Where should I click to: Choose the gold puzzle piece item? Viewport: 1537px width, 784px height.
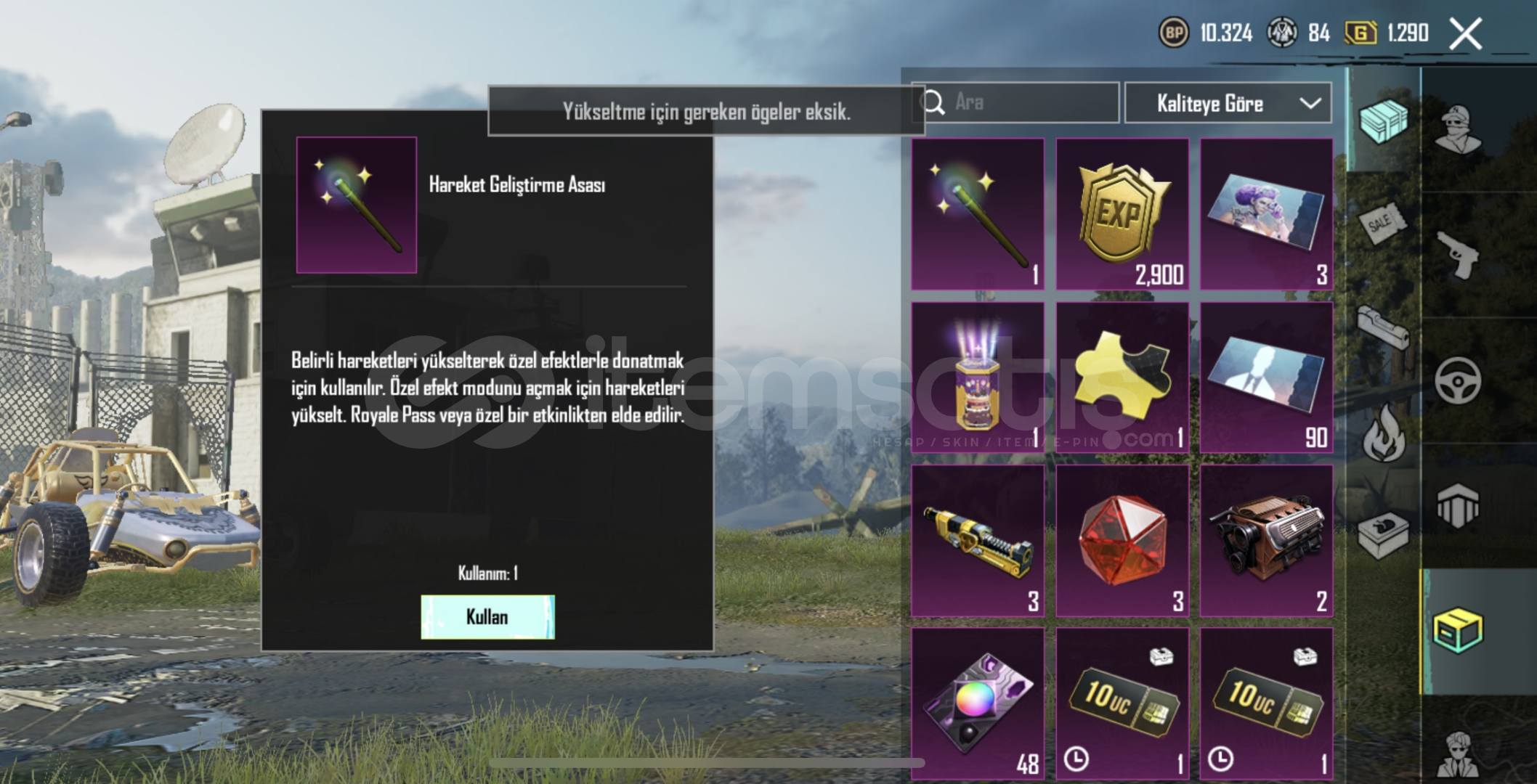coord(1122,377)
